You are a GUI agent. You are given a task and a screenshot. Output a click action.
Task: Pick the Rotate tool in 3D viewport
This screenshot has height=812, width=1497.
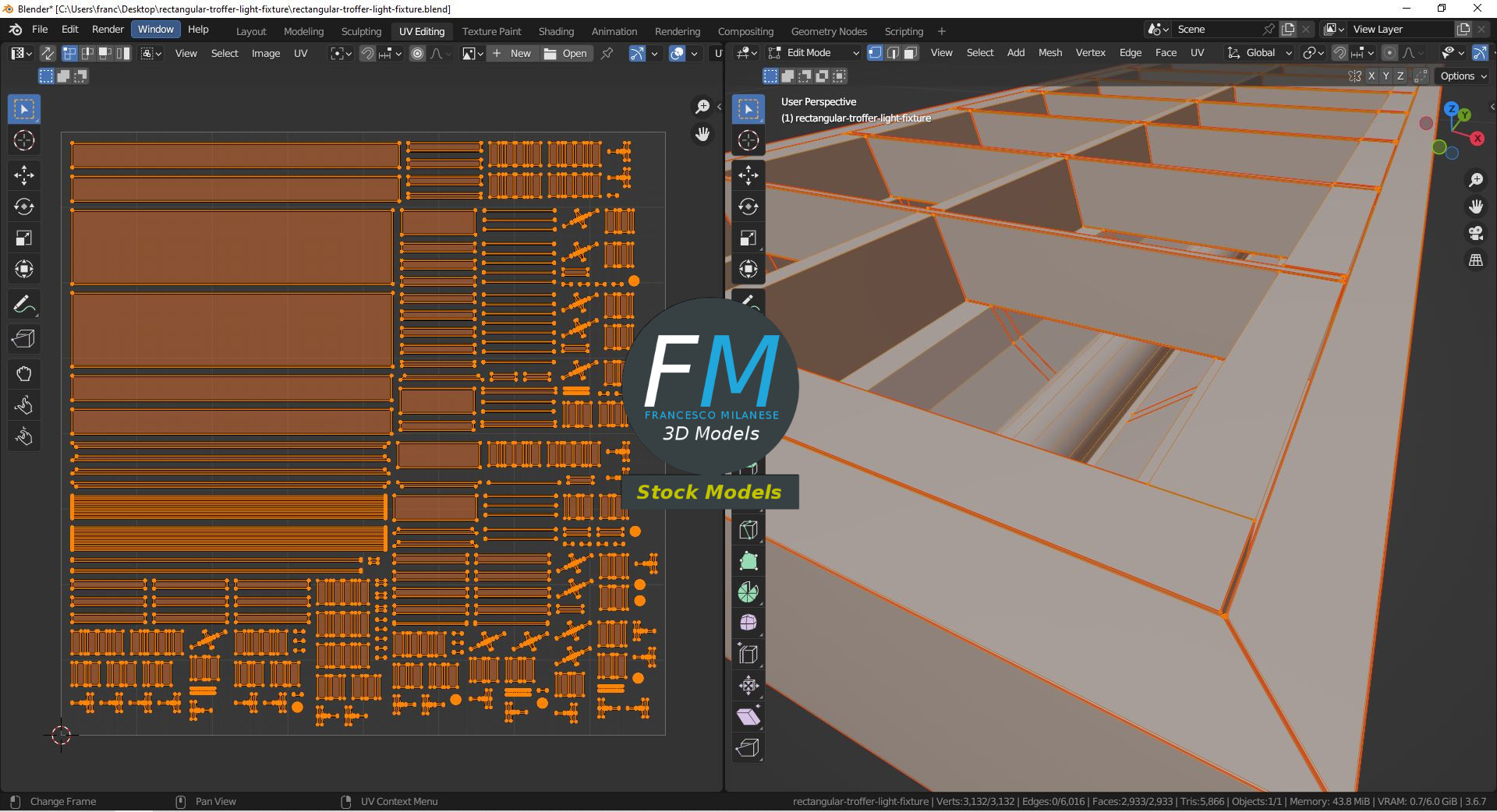click(x=748, y=207)
